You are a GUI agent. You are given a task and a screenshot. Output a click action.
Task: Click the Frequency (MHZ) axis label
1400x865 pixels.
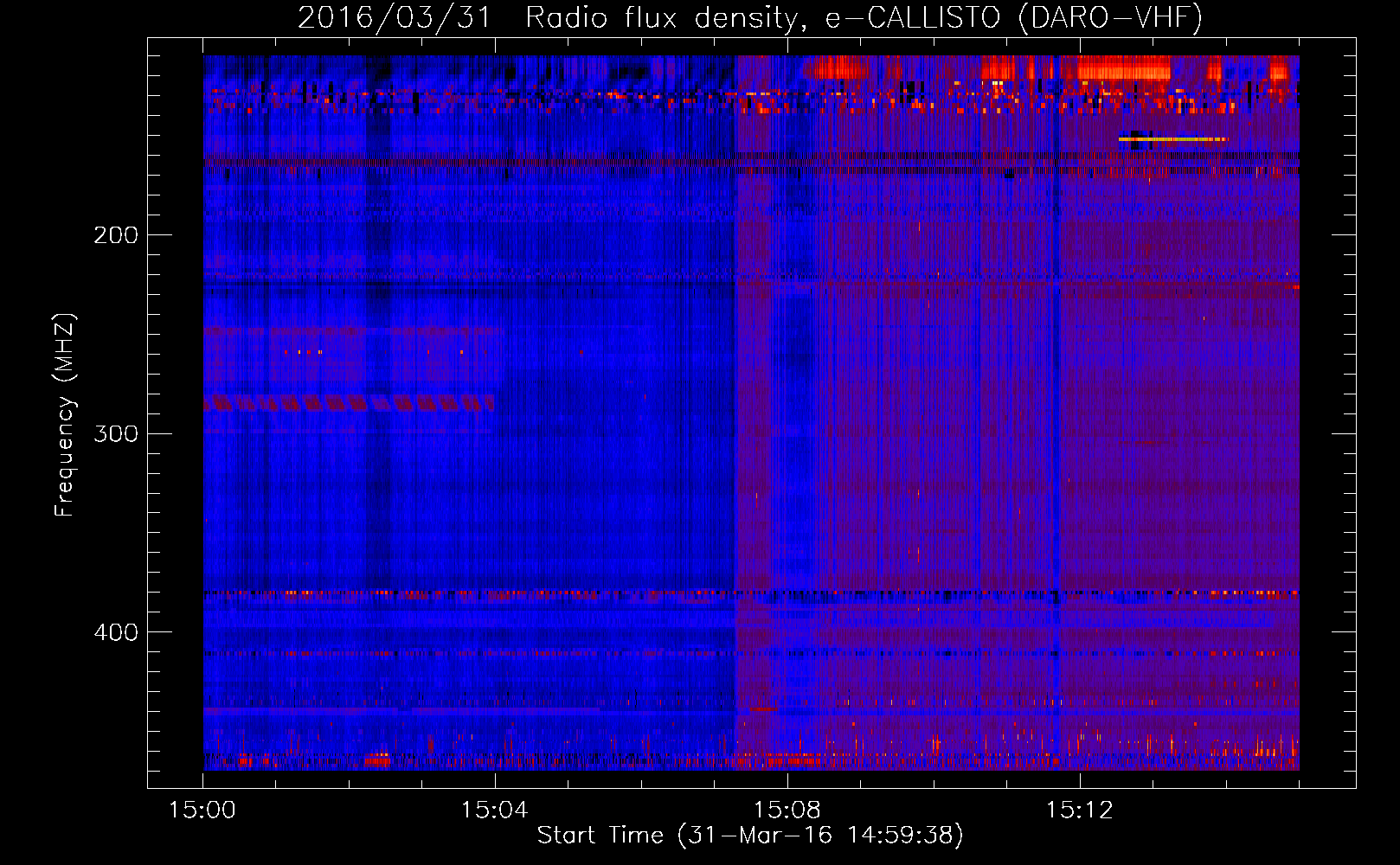pos(65,415)
